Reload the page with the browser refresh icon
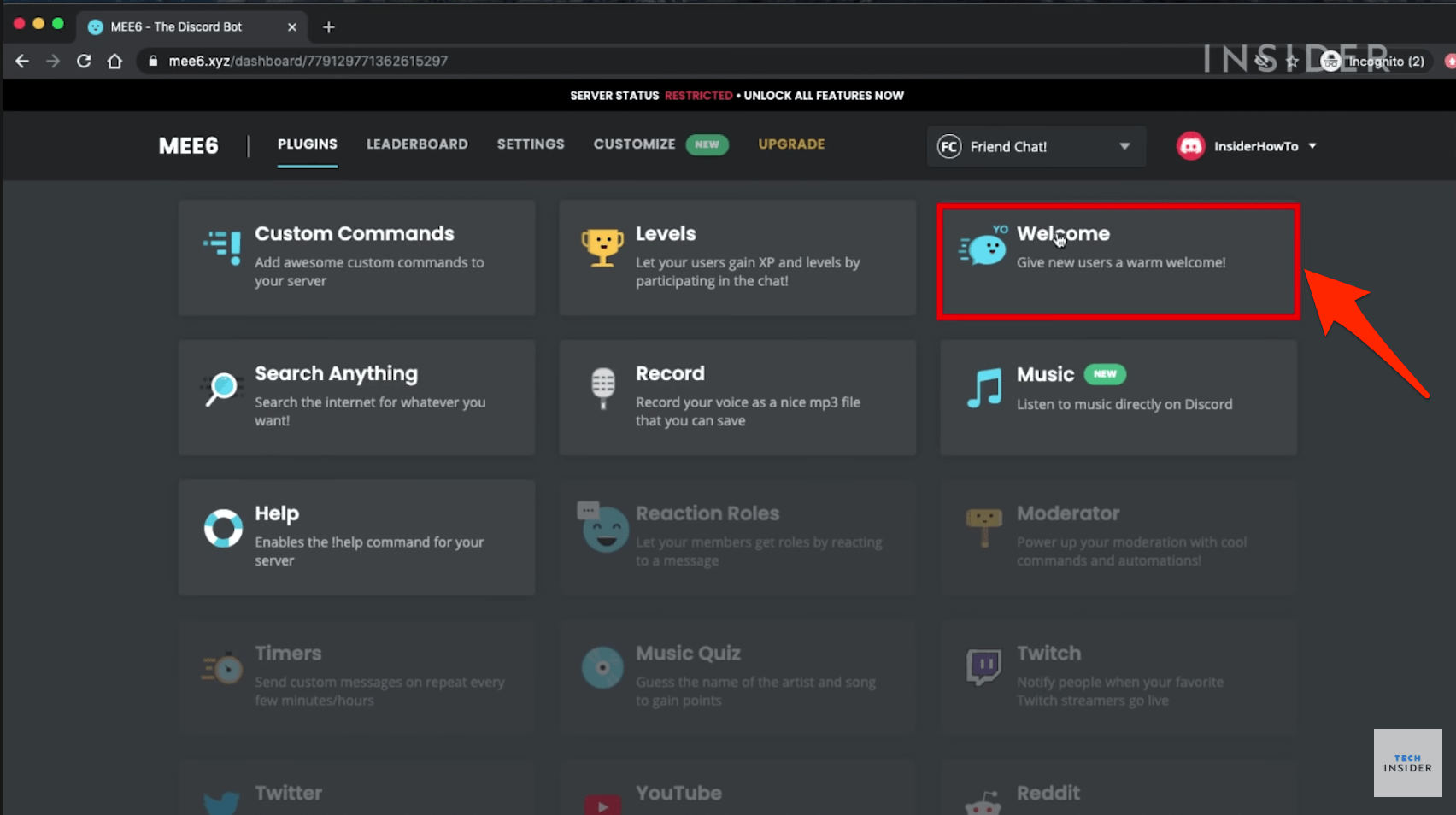The height and width of the screenshot is (815, 1456). [x=84, y=62]
